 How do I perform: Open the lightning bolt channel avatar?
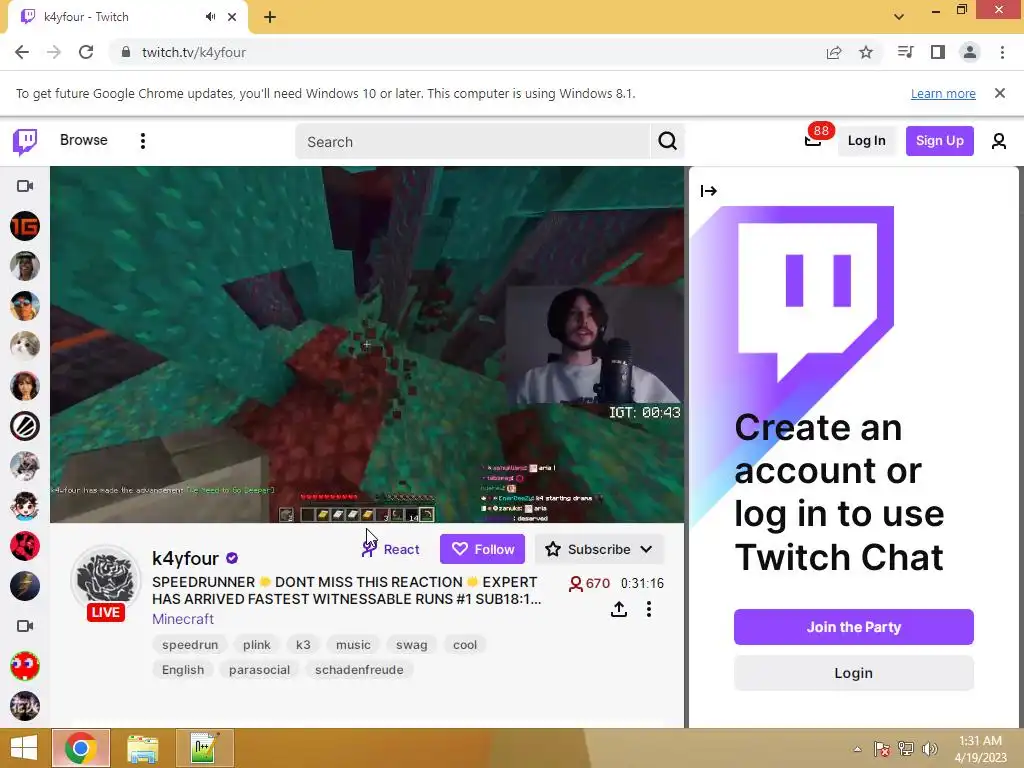25,586
